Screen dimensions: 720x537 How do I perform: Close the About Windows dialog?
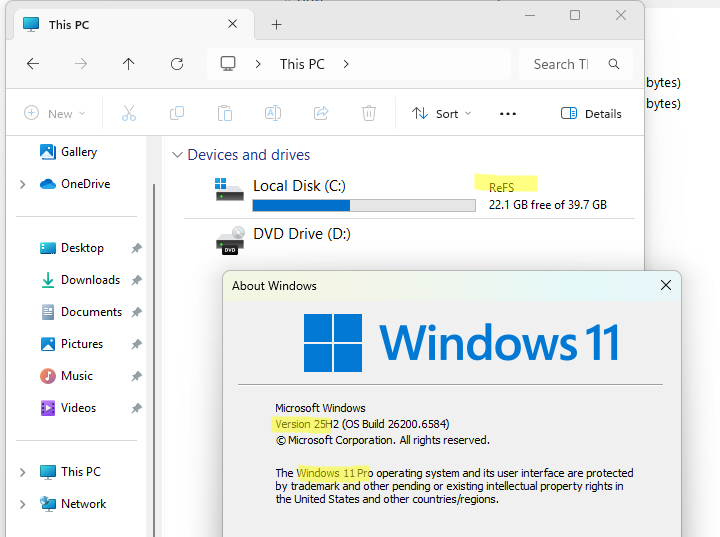tap(665, 285)
